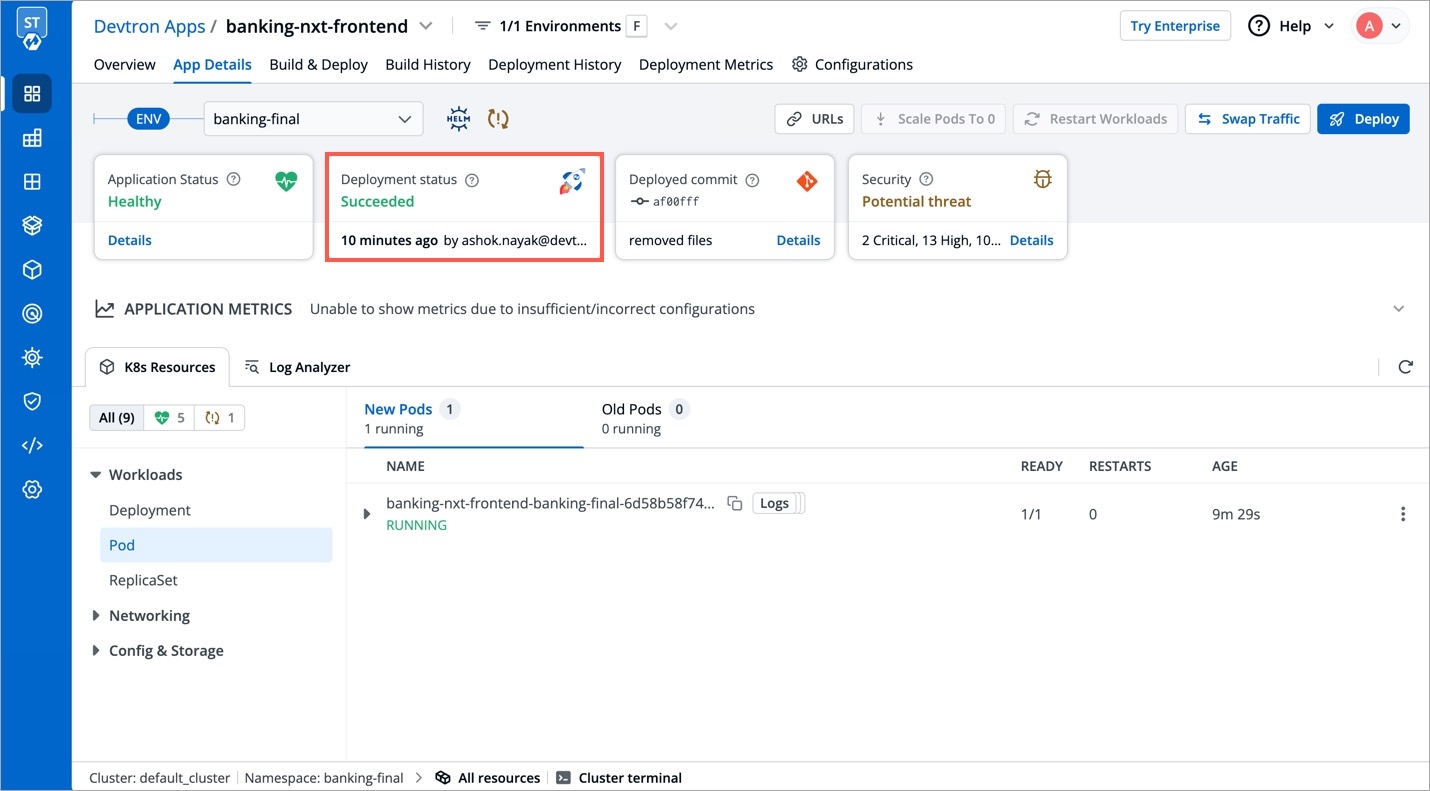This screenshot has height=791, width=1430.
Task: Click the Helm chart icon
Action: (x=458, y=119)
